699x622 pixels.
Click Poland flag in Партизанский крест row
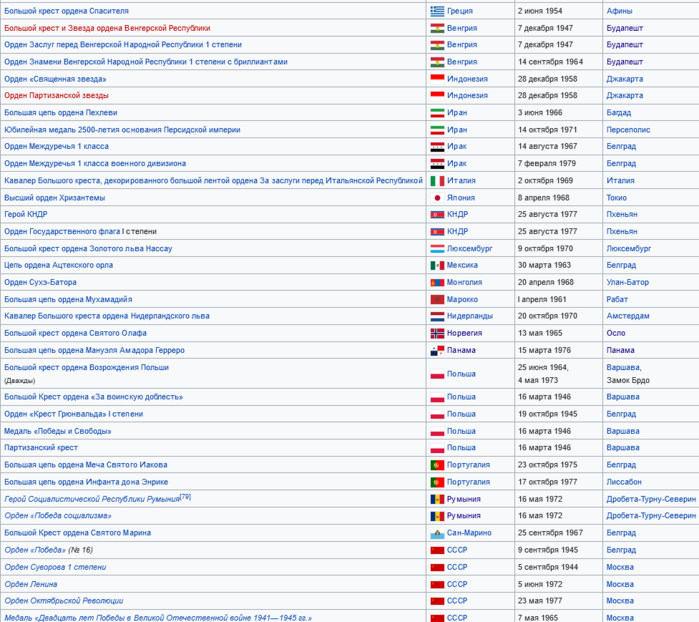pyautogui.click(x=437, y=448)
